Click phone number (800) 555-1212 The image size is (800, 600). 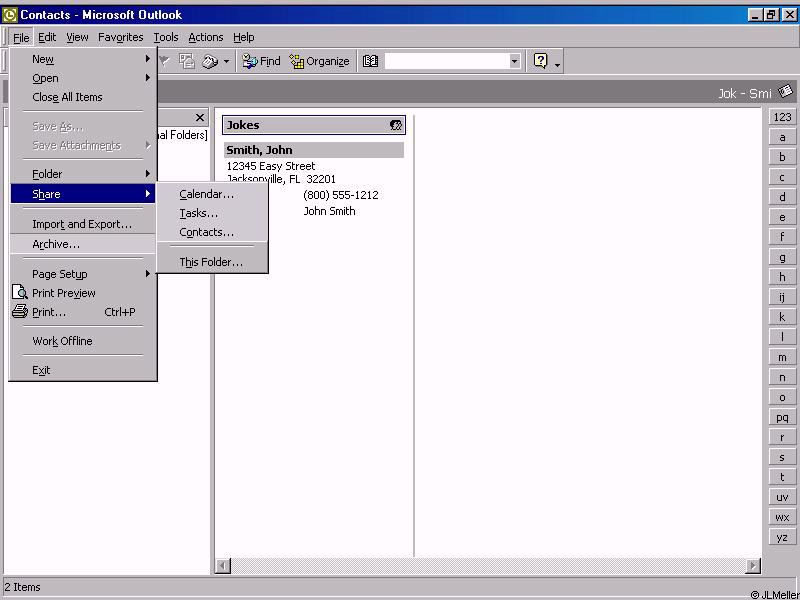(x=341, y=195)
